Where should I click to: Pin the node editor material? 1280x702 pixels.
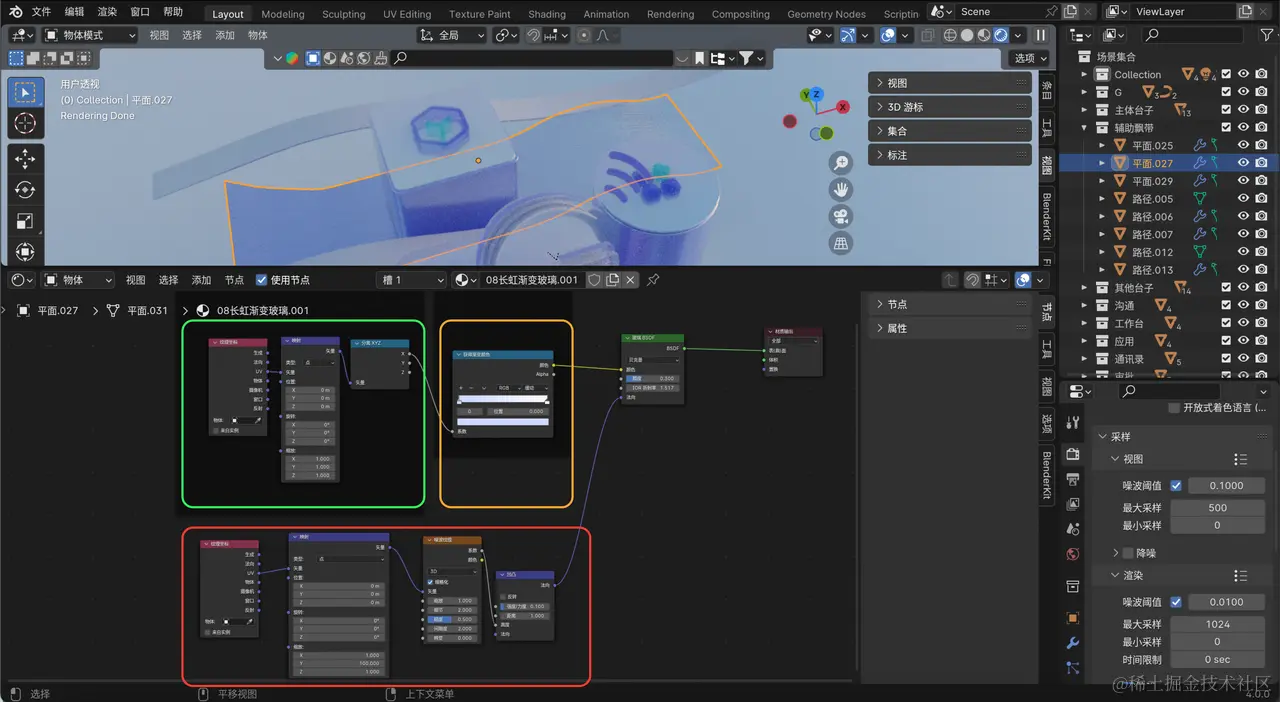pyautogui.click(x=653, y=280)
